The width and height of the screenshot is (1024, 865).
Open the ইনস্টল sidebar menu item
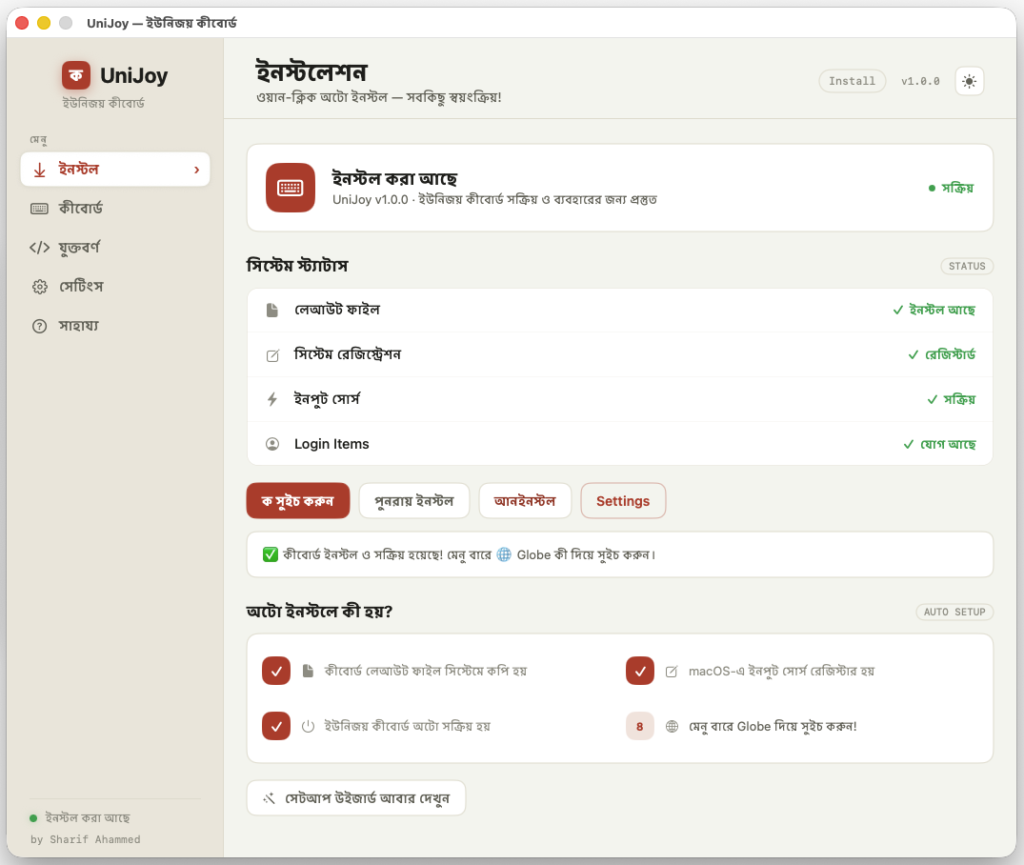point(115,170)
